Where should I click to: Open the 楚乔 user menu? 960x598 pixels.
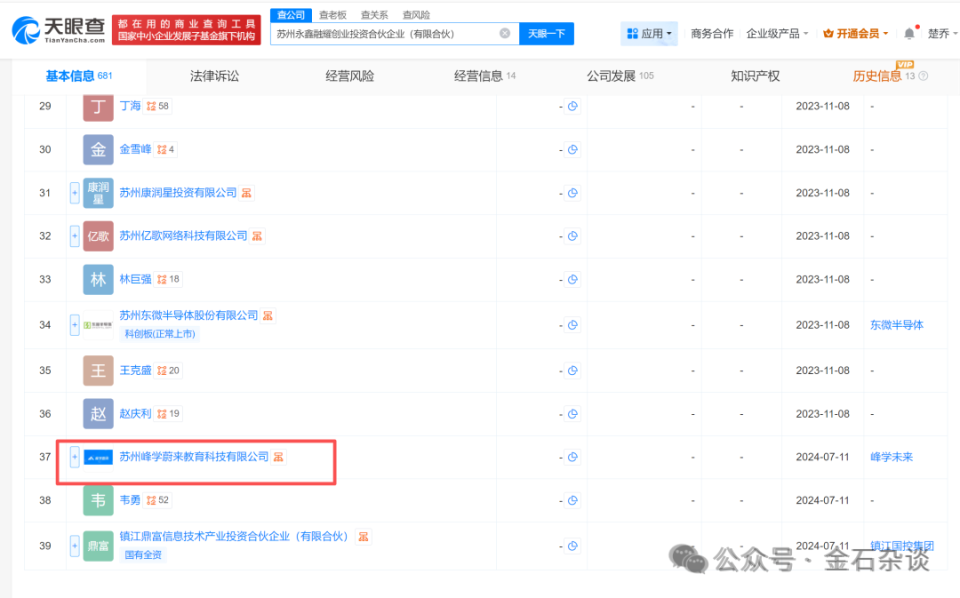coord(942,34)
